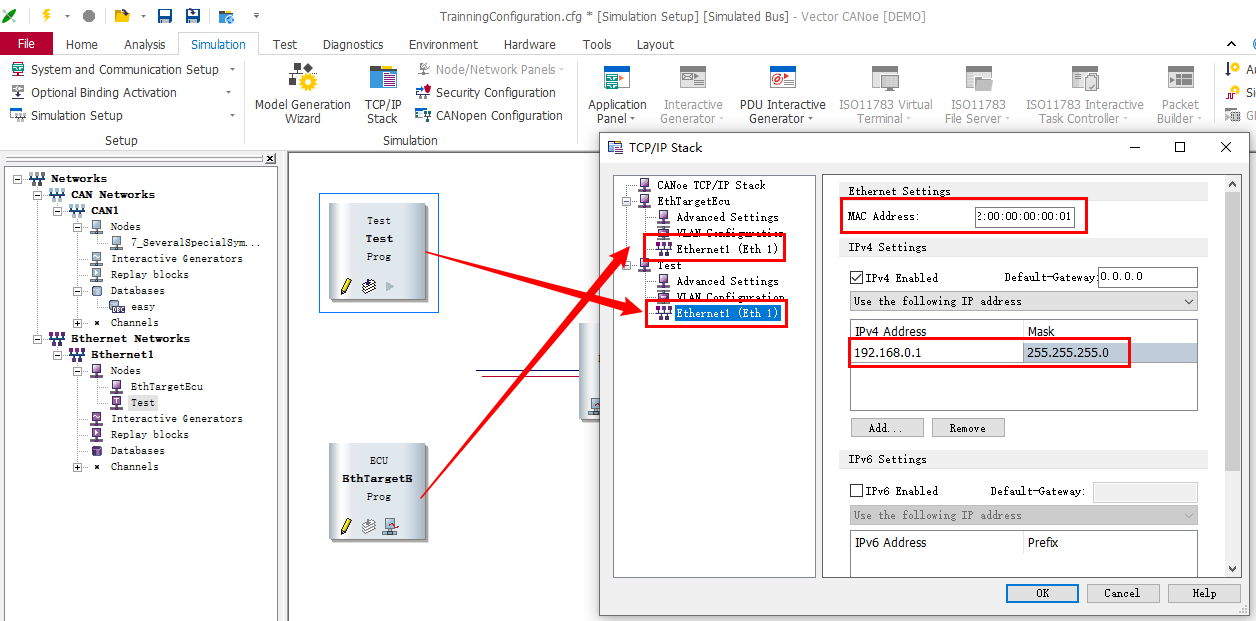Select Advanced Settings under Test in dialog
This screenshot has height=621, width=1256.
point(727,281)
